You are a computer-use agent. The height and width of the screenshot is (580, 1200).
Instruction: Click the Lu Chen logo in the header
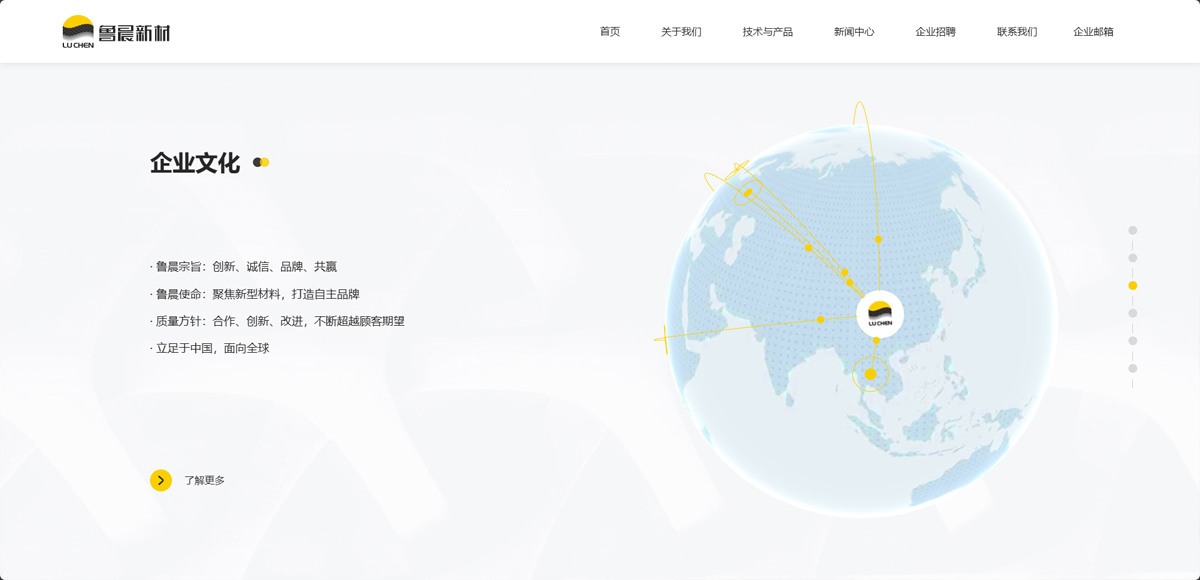tap(116, 32)
